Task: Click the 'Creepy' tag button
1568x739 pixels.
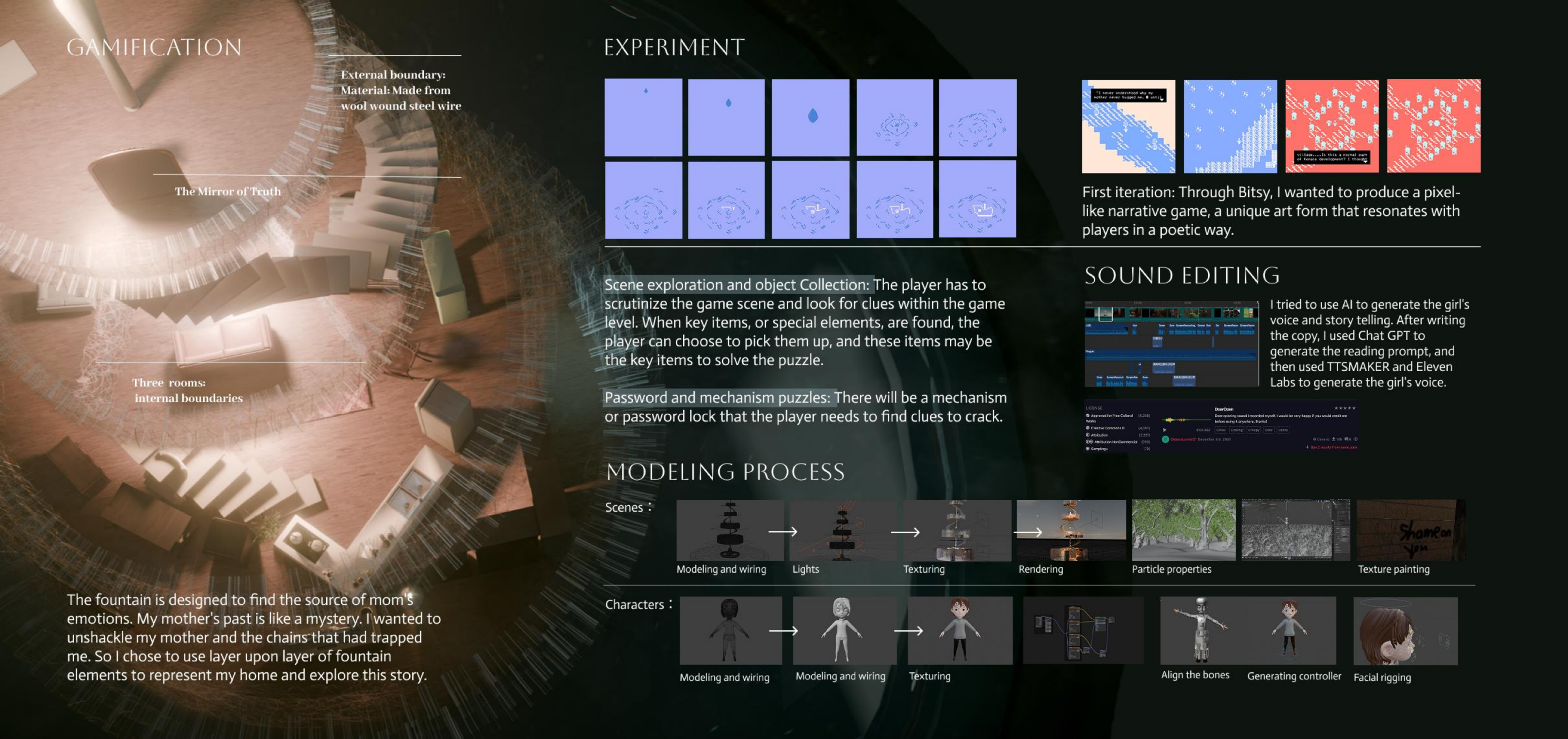Action: pos(1254,430)
